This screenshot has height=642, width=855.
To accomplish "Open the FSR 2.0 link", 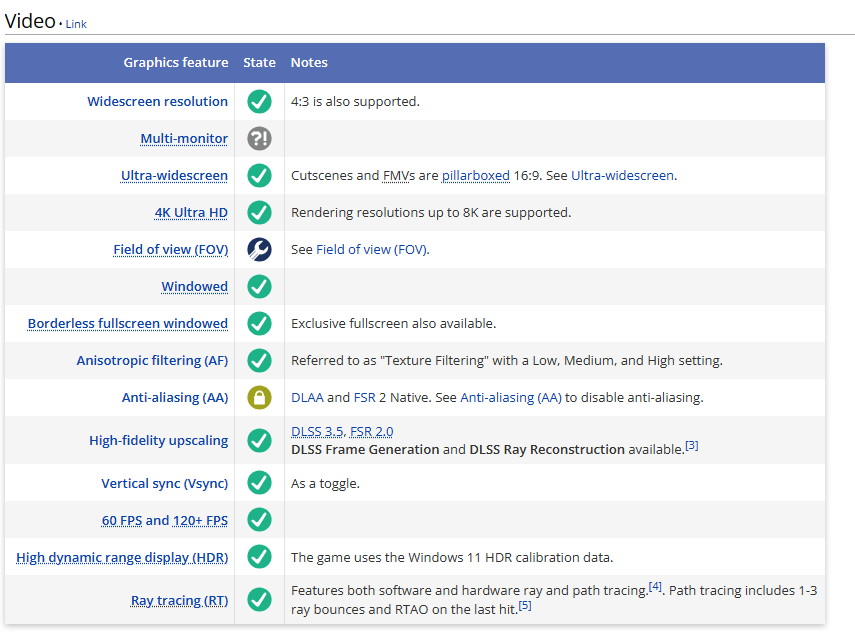I will point(374,432).
